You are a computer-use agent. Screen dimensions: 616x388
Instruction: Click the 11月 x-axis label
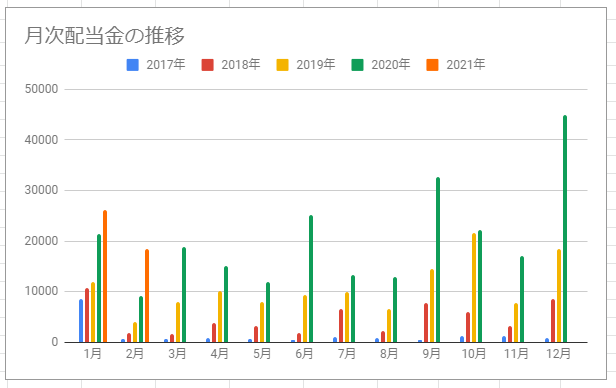tap(516, 354)
